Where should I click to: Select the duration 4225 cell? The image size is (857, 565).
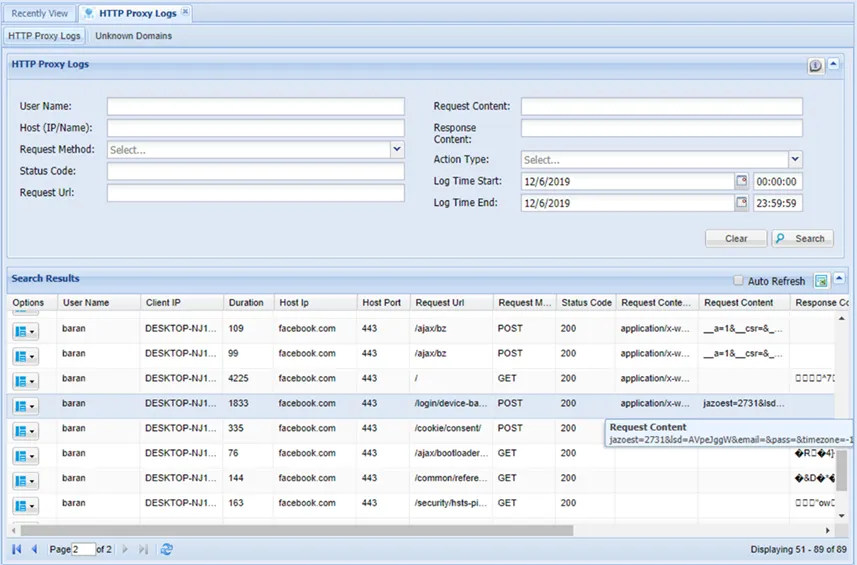(x=248, y=378)
